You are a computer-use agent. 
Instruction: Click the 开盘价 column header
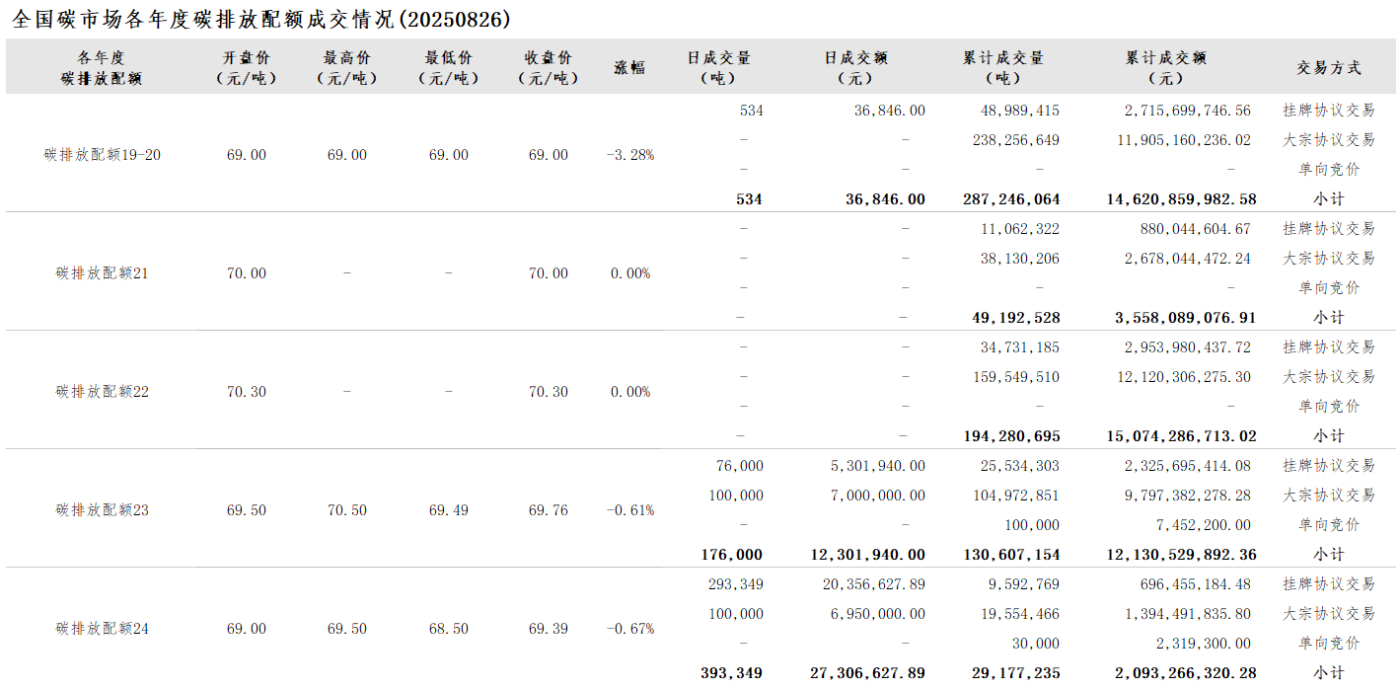[246, 67]
